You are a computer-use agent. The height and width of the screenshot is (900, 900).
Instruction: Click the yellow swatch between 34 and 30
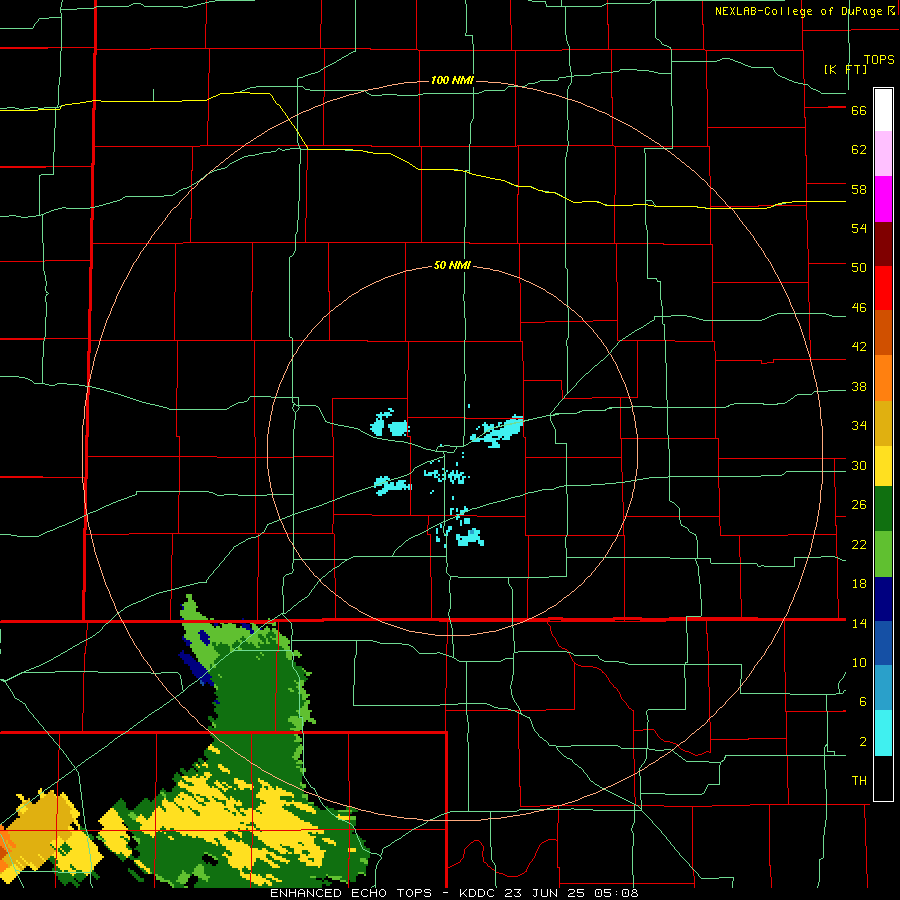pos(883,466)
